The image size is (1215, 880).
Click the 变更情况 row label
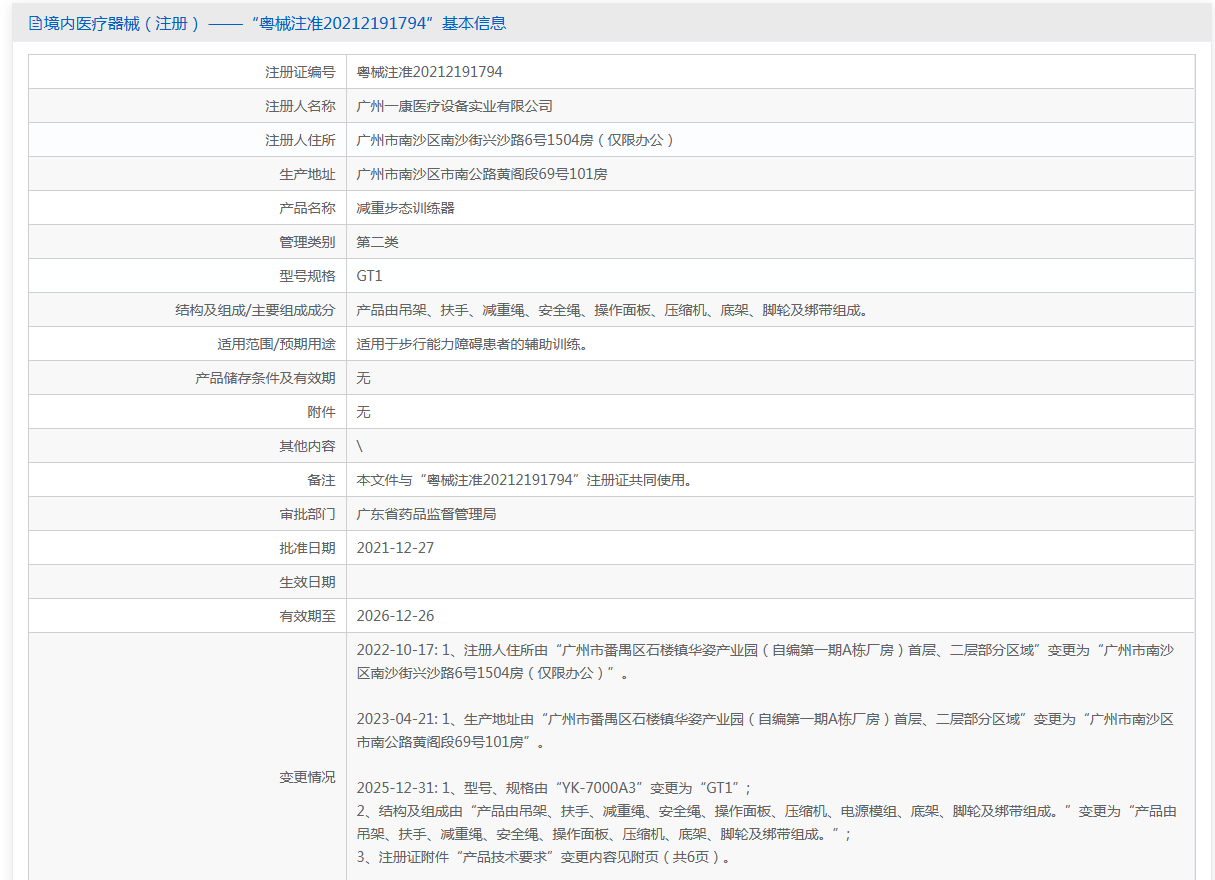tap(307, 777)
